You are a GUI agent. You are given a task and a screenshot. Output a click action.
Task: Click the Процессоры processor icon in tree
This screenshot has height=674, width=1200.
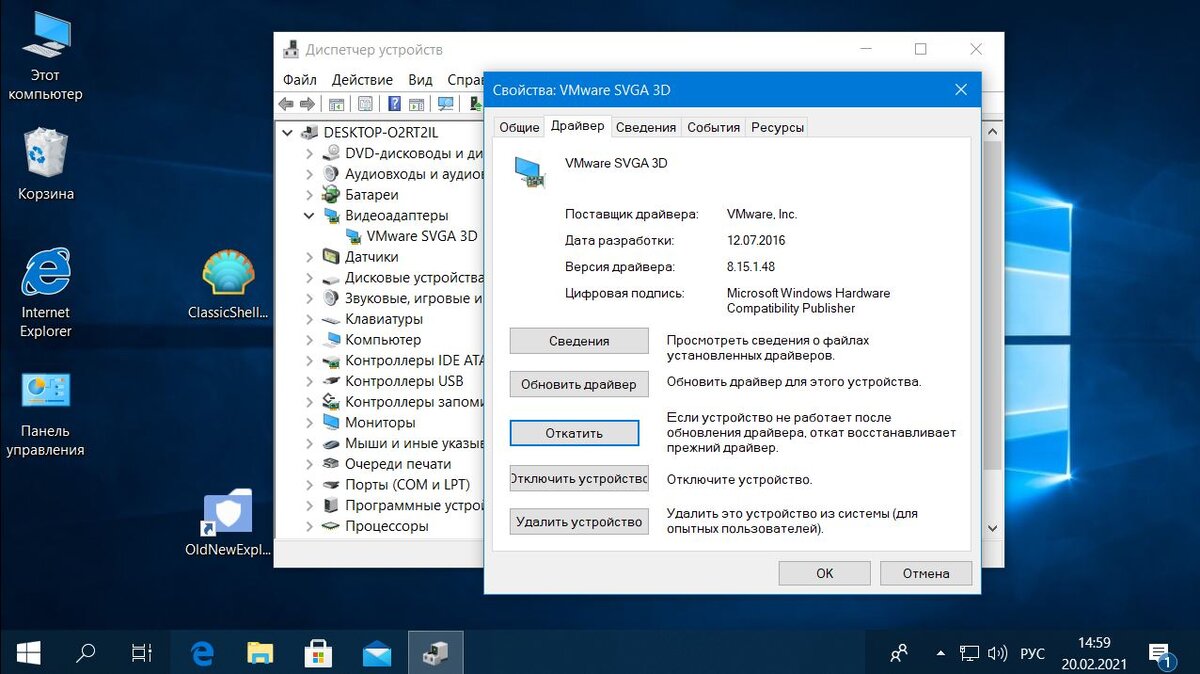[x=332, y=526]
